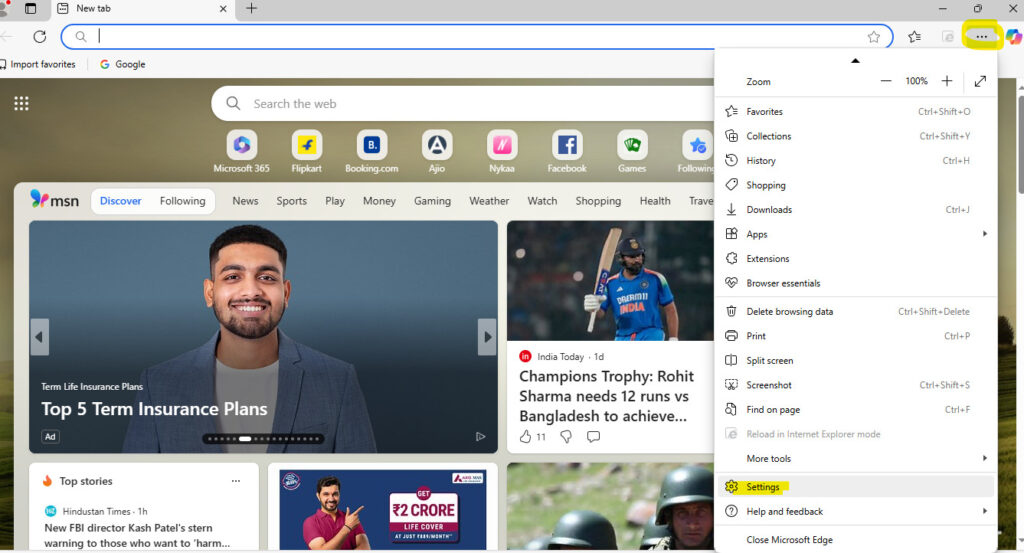Refresh the page with reload button

(40, 37)
